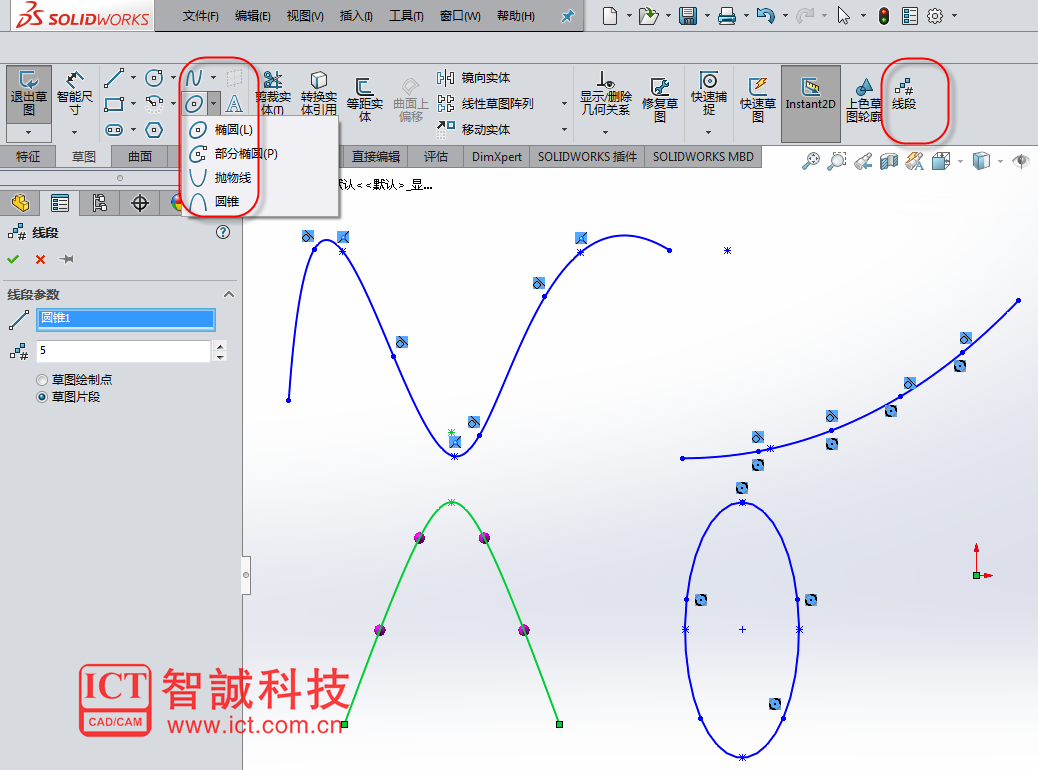The image size is (1038, 770).
Task: Click the Print icon in top toolbar
Action: point(727,16)
